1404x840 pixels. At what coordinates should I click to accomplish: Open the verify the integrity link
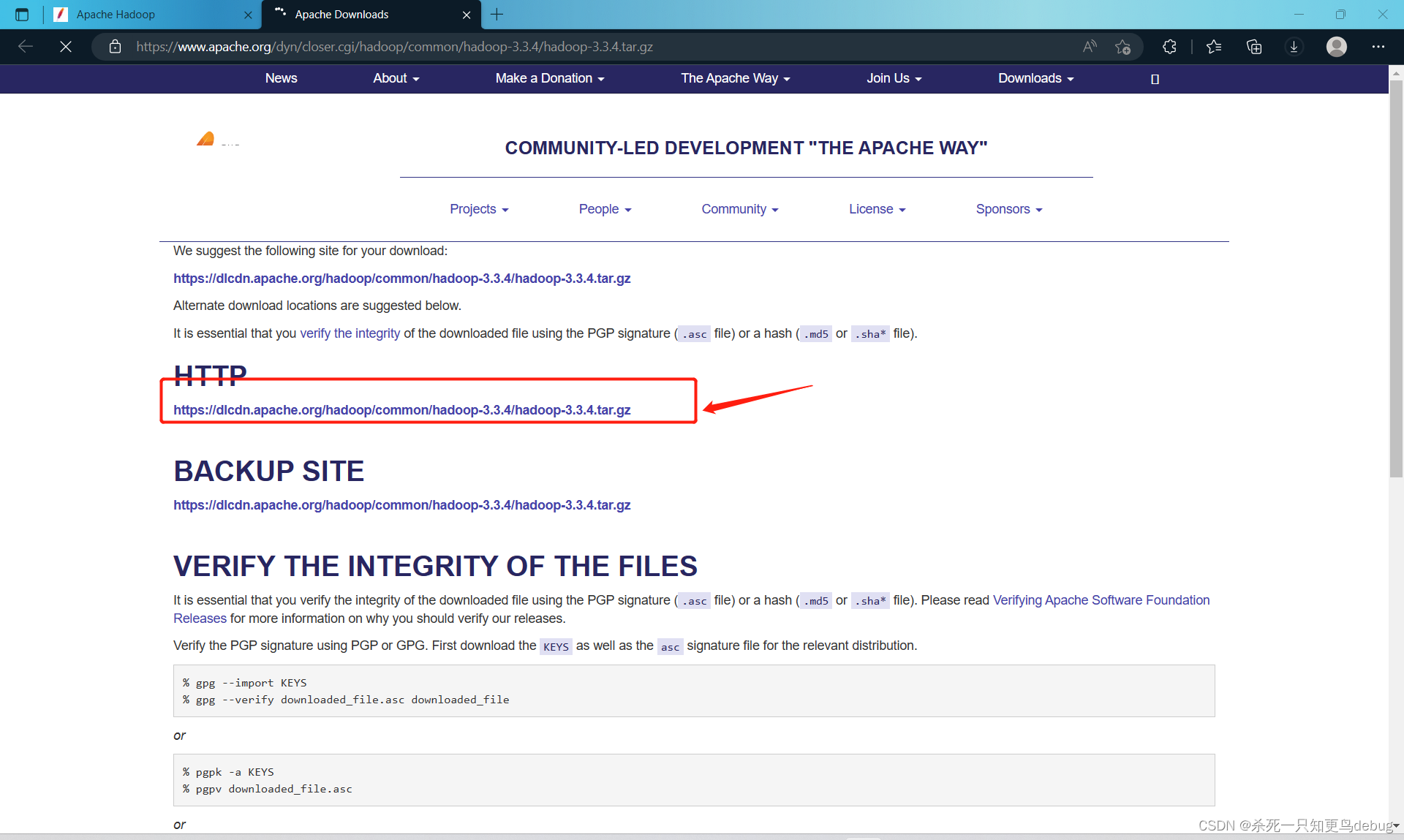point(350,333)
